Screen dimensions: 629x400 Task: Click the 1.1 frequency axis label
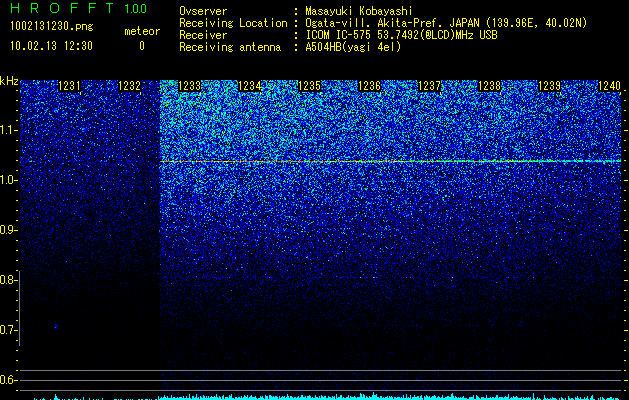pyautogui.click(x=8, y=130)
